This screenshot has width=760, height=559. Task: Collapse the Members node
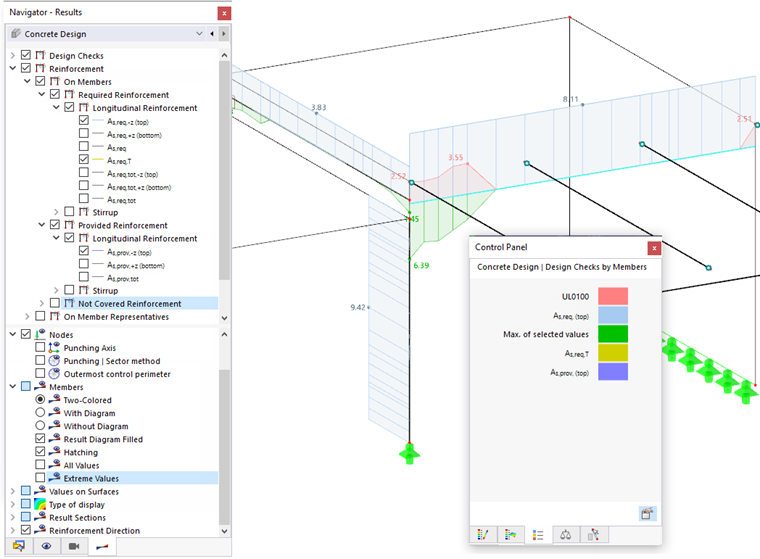click(x=13, y=387)
